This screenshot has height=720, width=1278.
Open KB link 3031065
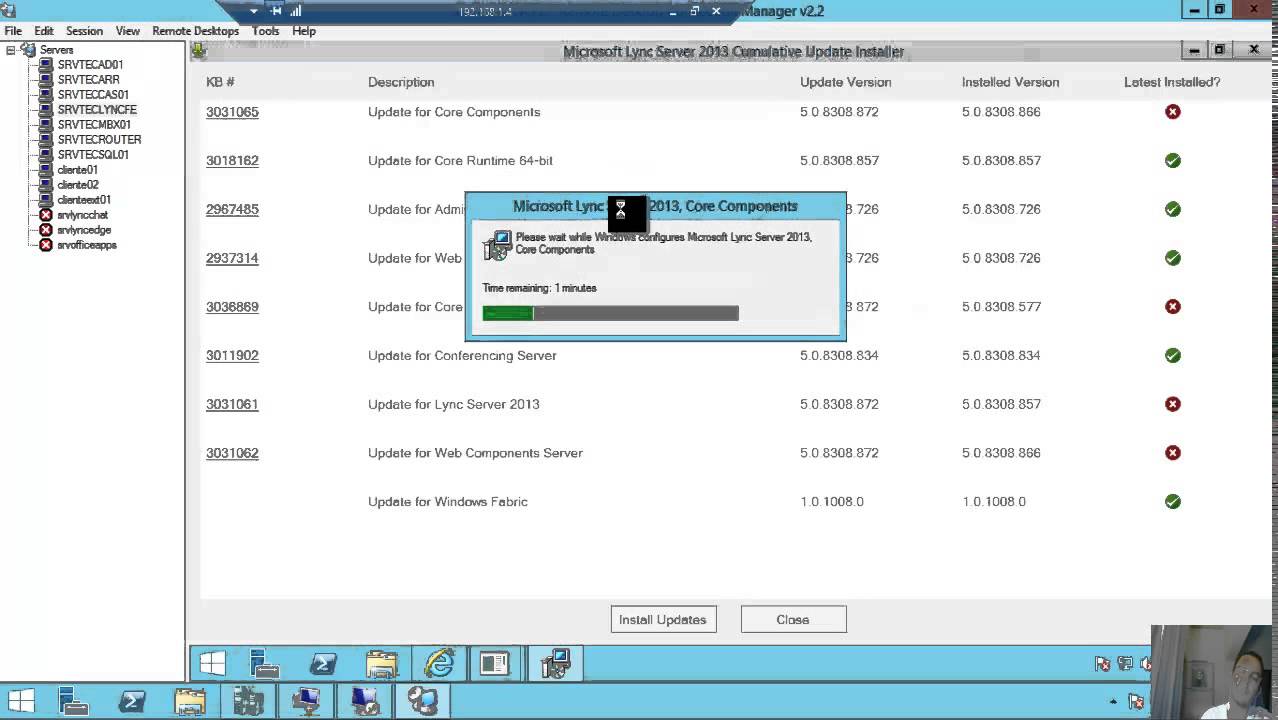point(232,112)
